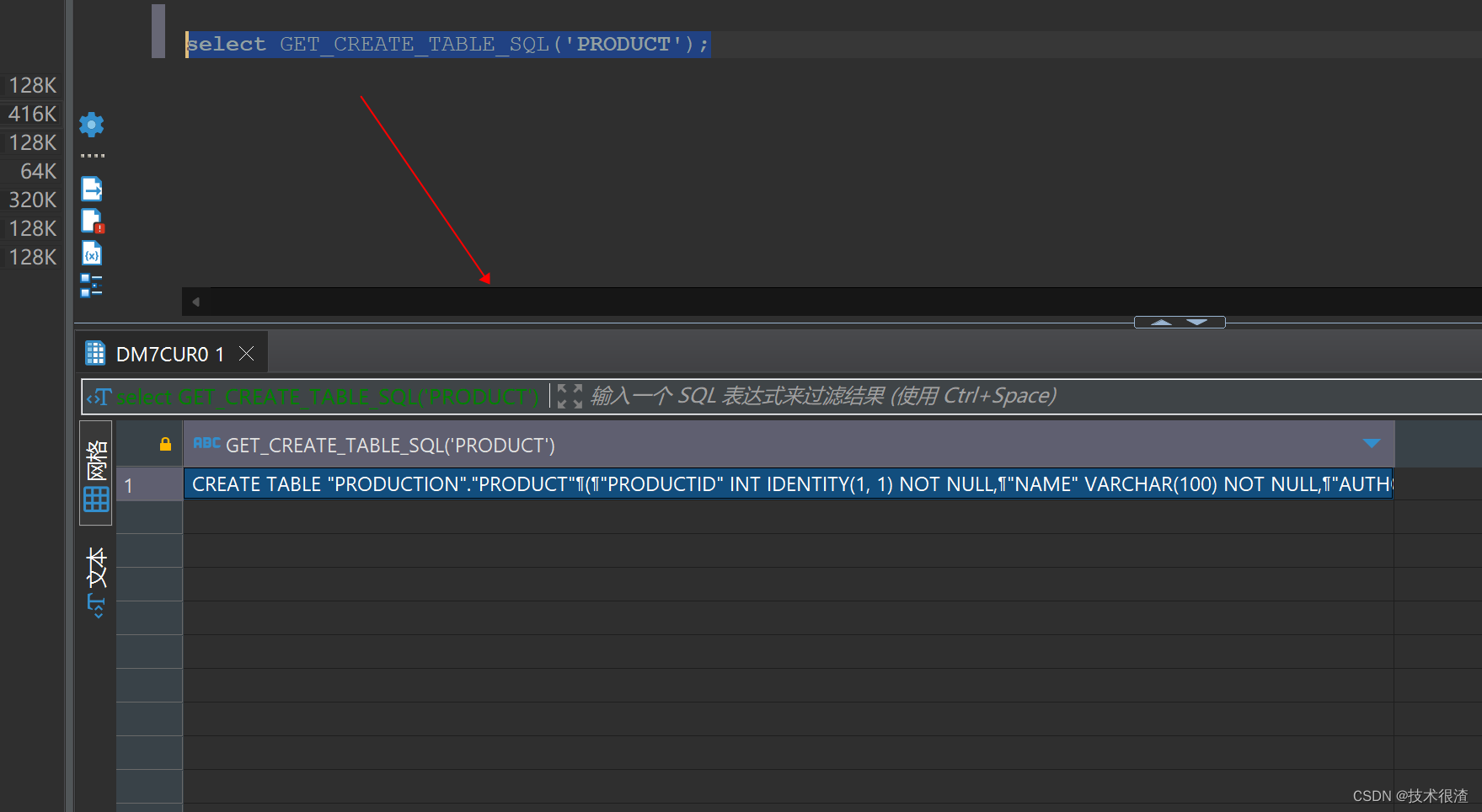This screenshot has height=812, width=1482.
Task: Select the CREATE TABLE result cell
Action: pyautogui.click(x=789, y=484)
